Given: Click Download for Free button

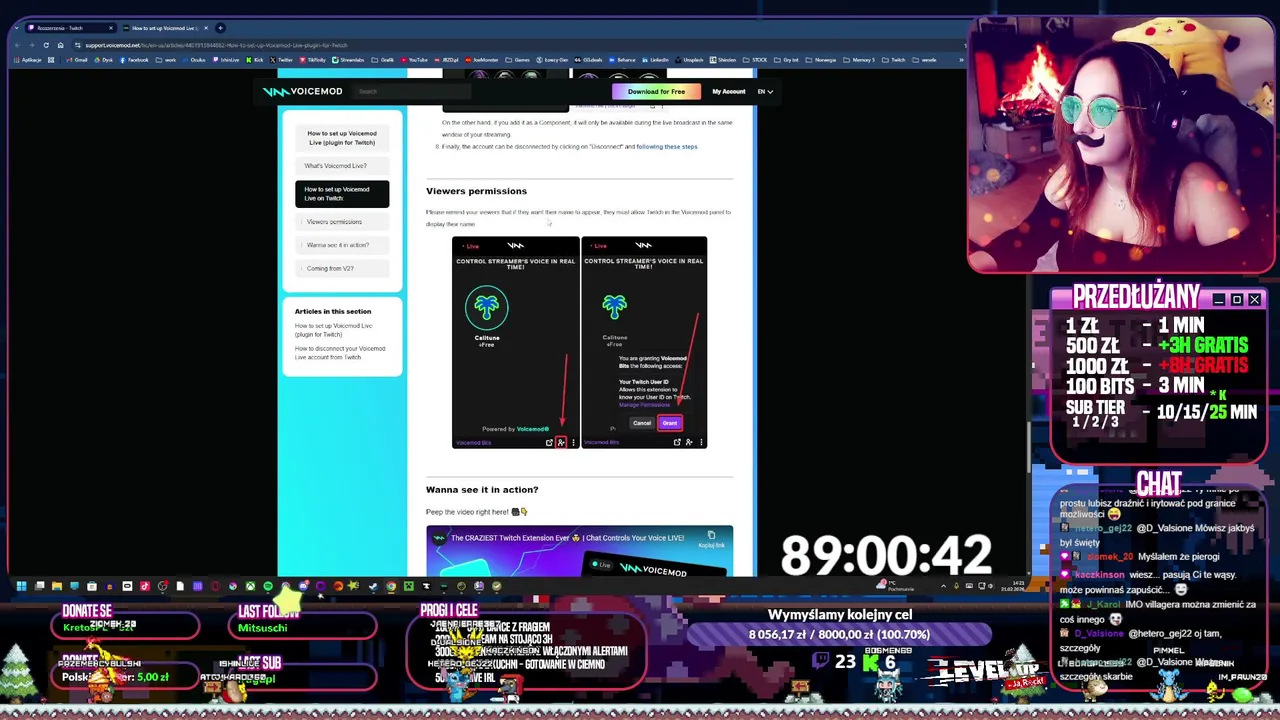Looking at the screenshot, I should pos(656,92).
